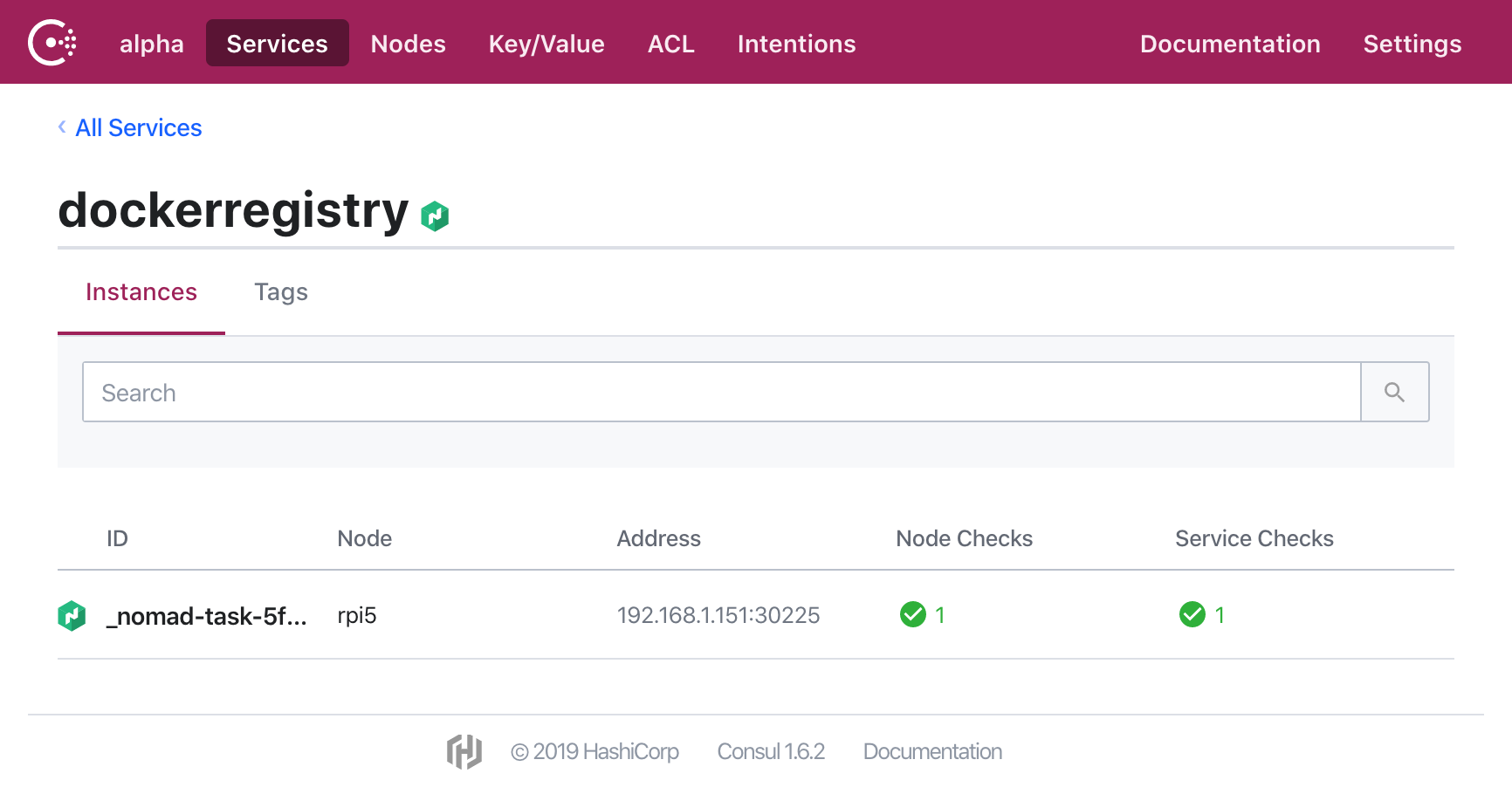Screen dimensions: 1512x787
Task: Select the Instances tab
Action: pyautogui.click(x=141, y=292)
